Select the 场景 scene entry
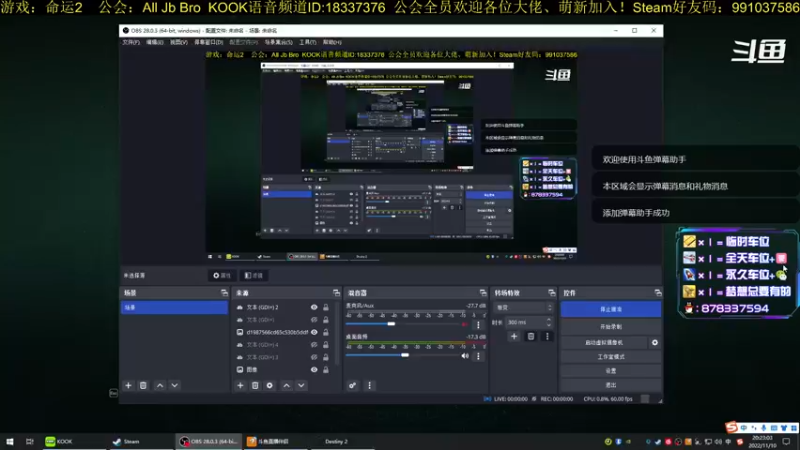Screen dimensions: 800x450 click(174, 307)
